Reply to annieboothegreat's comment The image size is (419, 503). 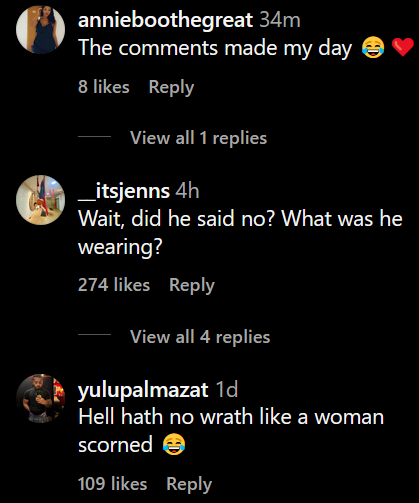[x=171, y=87]
